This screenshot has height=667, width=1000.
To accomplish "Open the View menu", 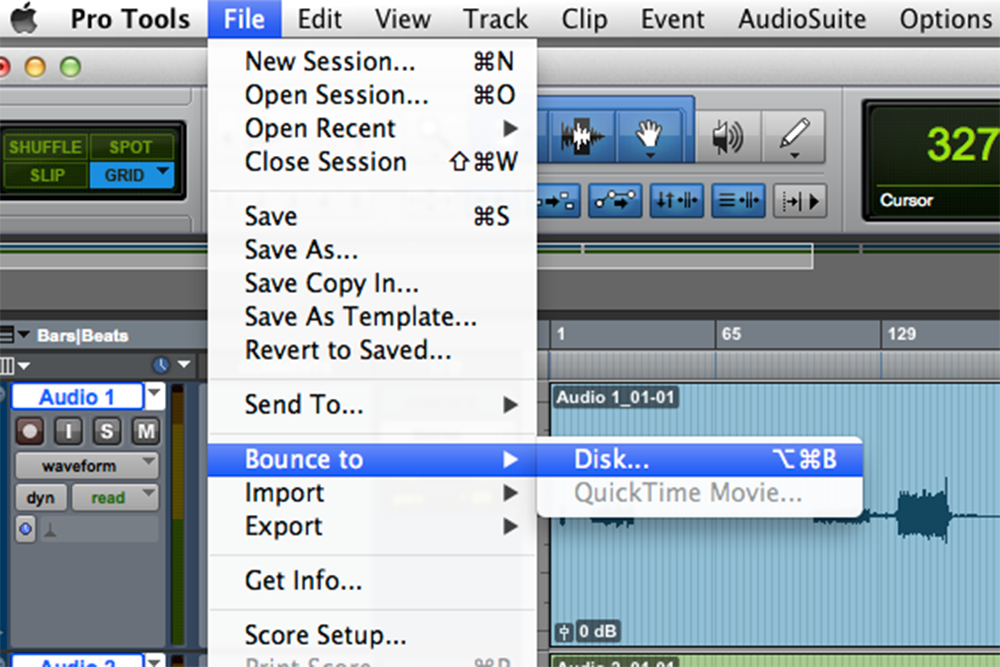I will (402, 18).
